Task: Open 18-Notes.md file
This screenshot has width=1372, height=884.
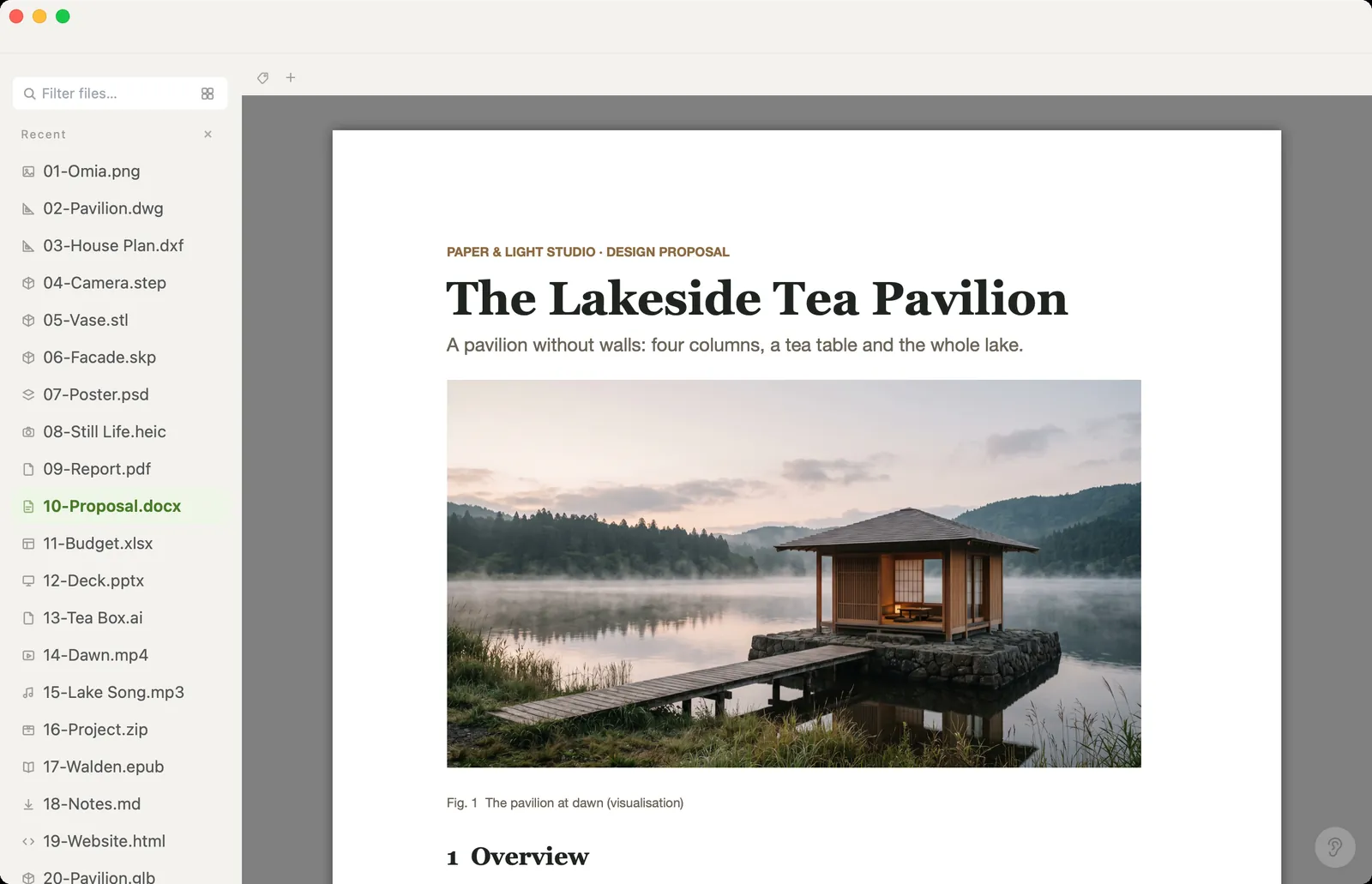Action: 120,804
